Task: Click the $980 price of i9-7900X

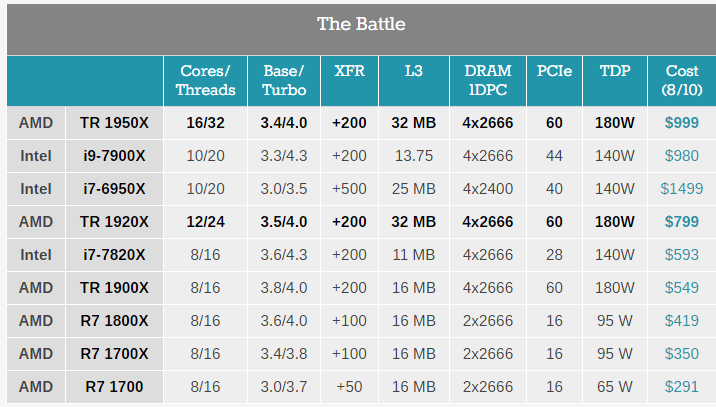Action: click(x=681, y=156)
